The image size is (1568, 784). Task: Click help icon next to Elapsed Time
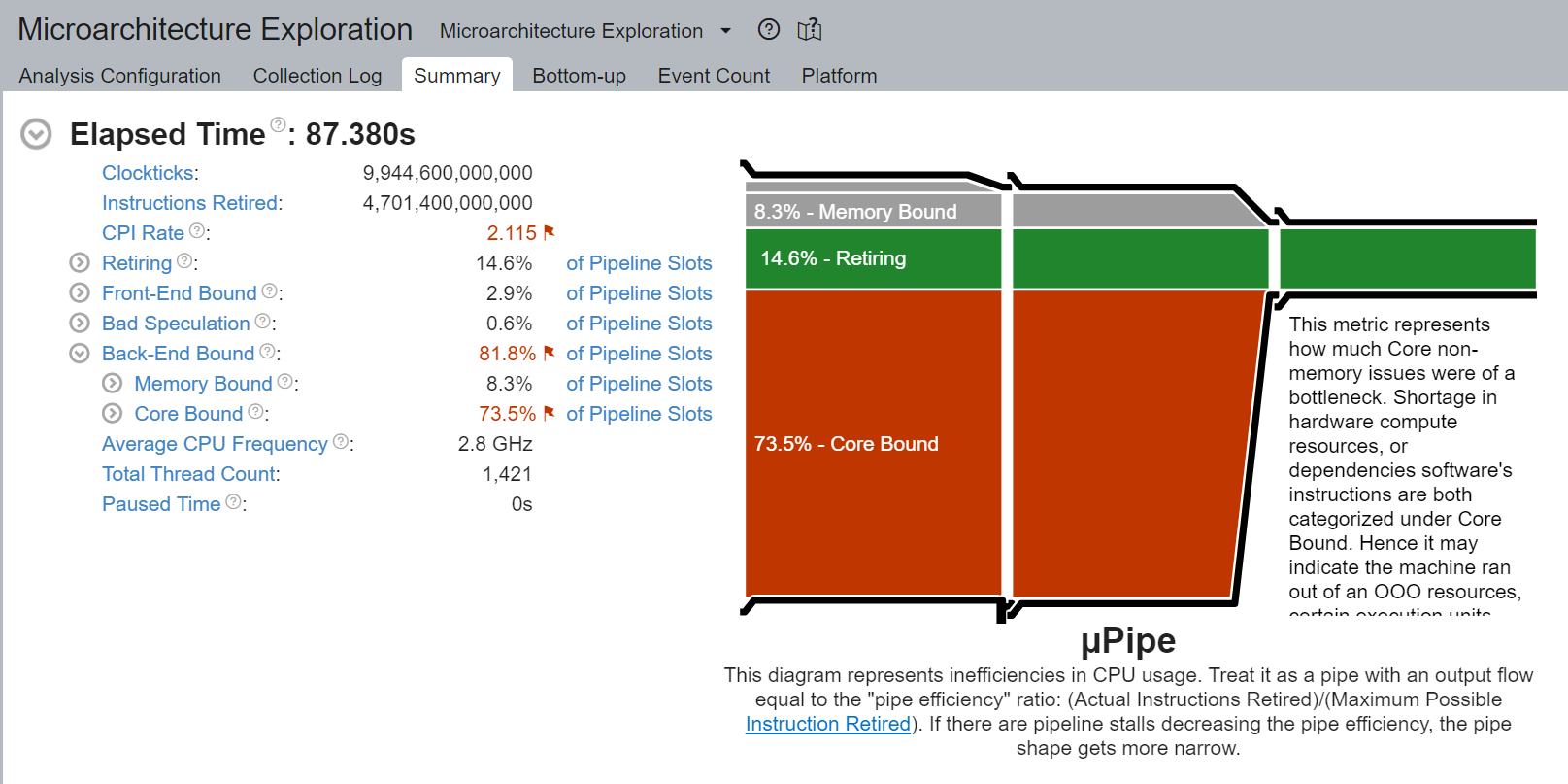[278, 124]
